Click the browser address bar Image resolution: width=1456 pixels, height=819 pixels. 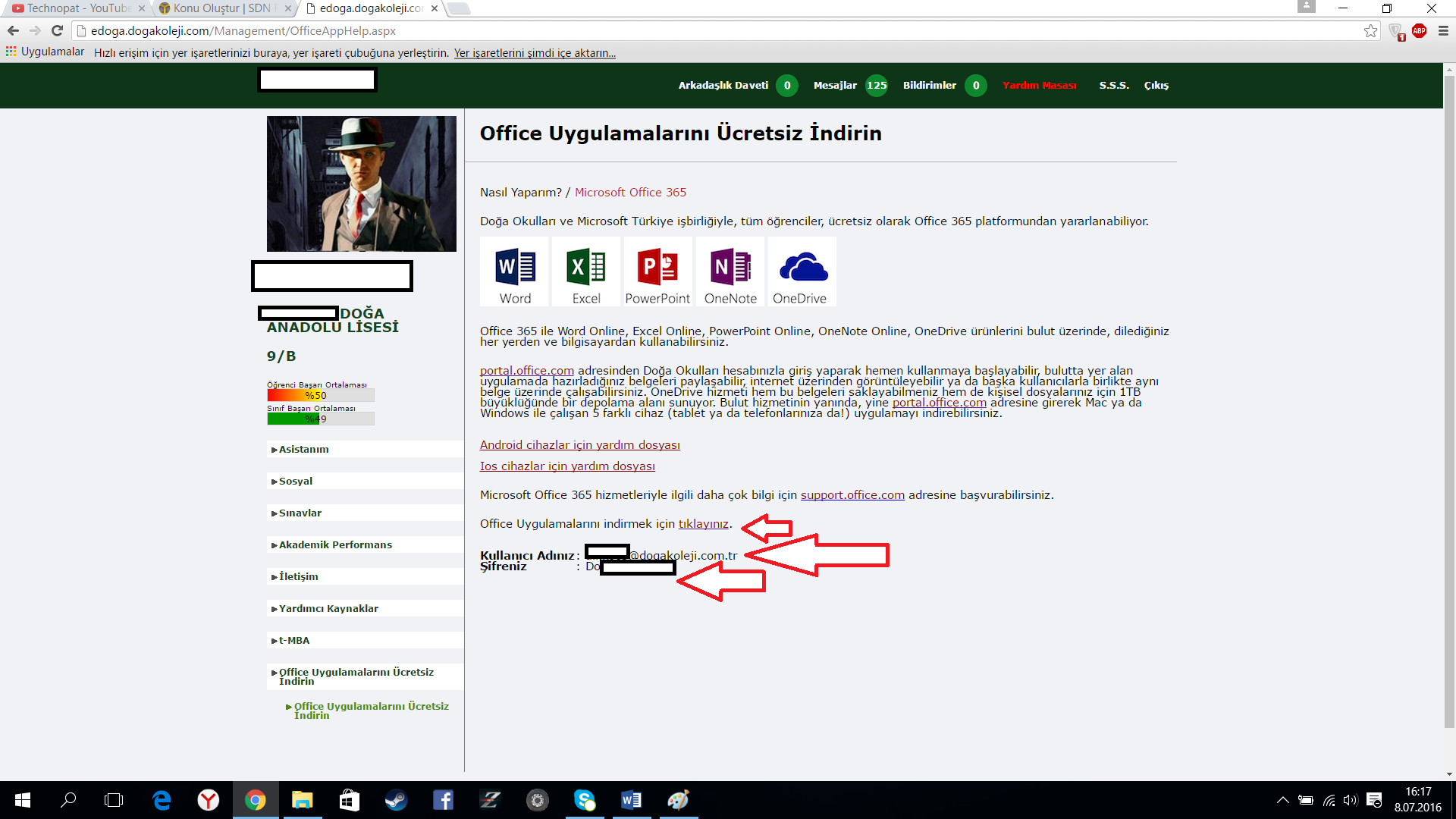pyautogui.click(x=682, y=31)
